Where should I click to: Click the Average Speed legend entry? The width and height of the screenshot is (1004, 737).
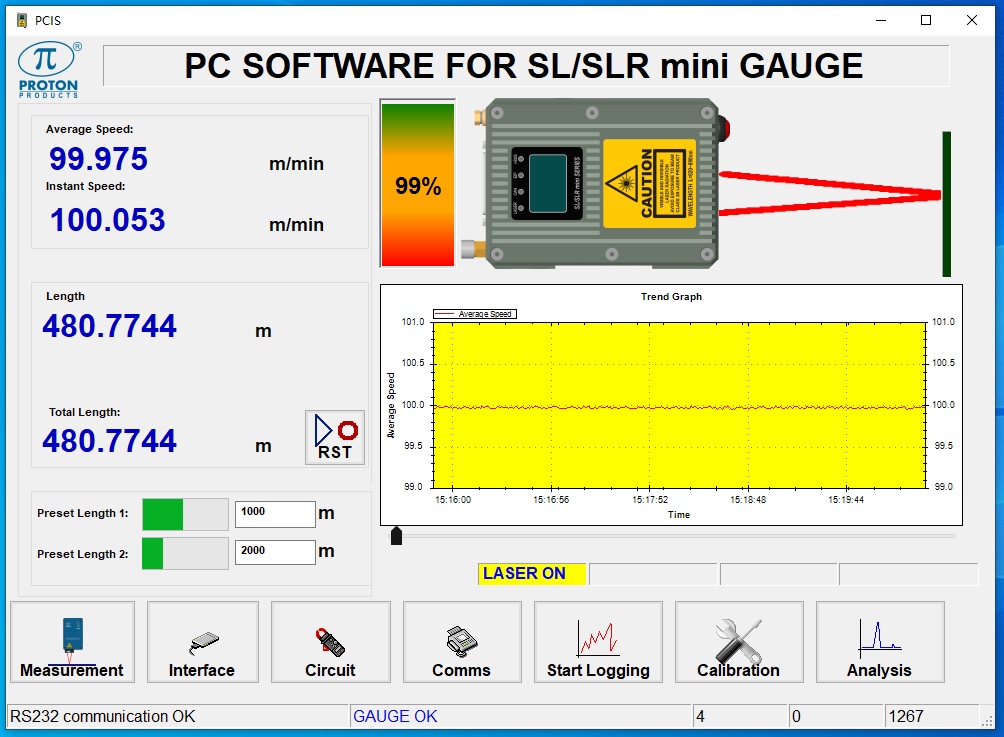point(474,314)
